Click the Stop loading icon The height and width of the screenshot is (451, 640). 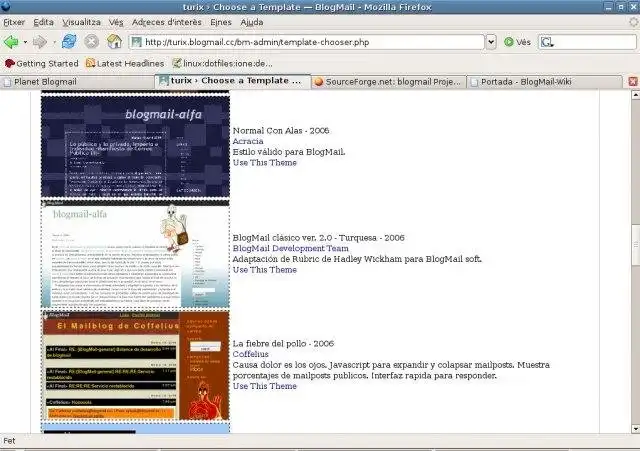tap(91, 42)
